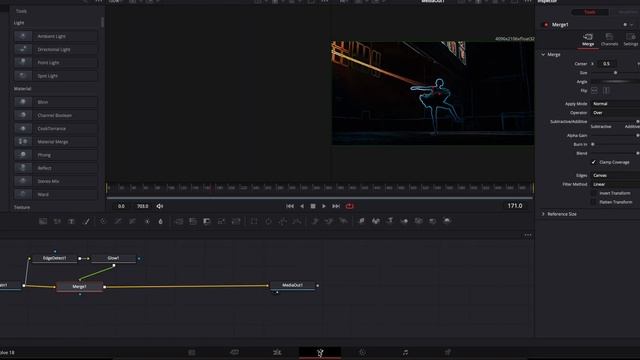This screenshot has width=640, height=360.
Task: Enable Flatten Transform checkbox
Action: (x=594, y=202)
